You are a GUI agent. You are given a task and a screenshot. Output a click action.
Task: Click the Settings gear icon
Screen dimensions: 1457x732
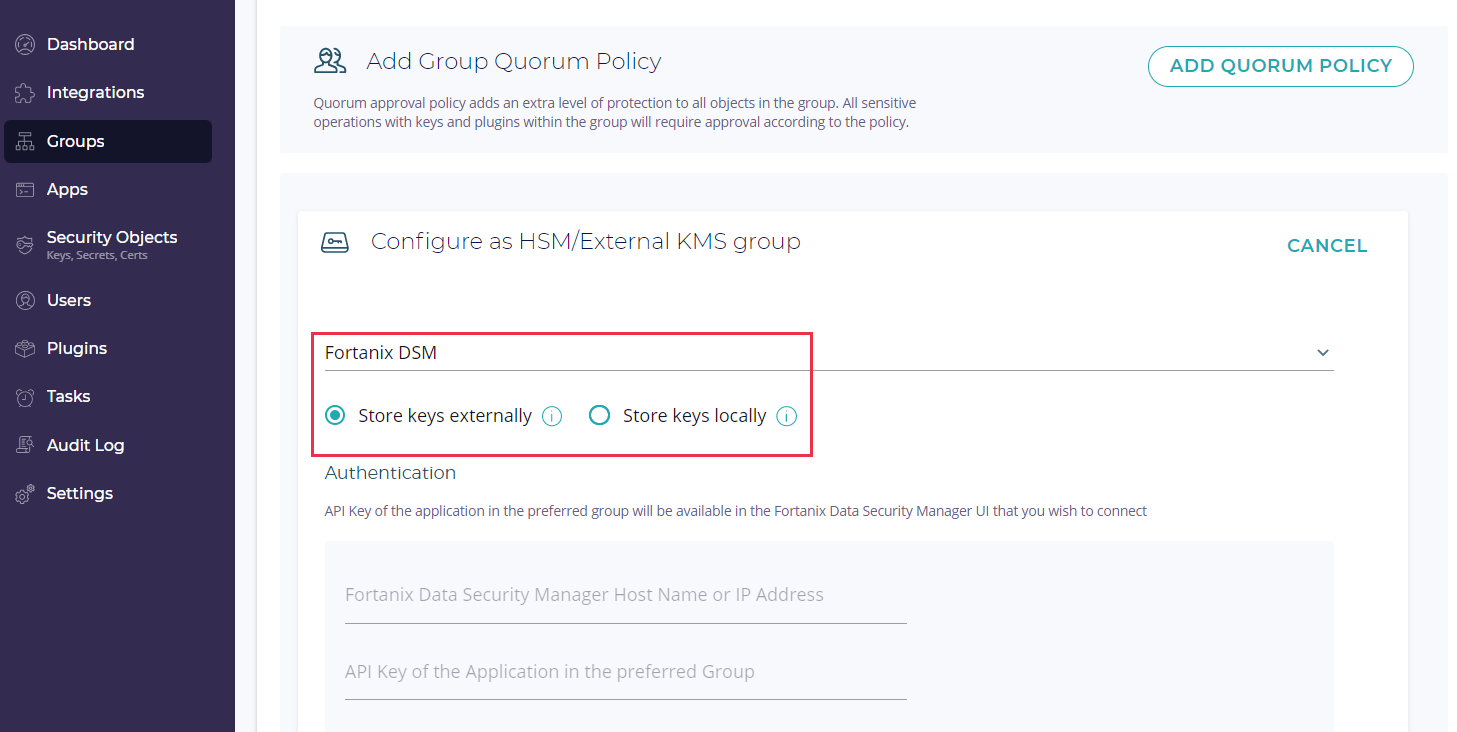click(x=25, y=494)
